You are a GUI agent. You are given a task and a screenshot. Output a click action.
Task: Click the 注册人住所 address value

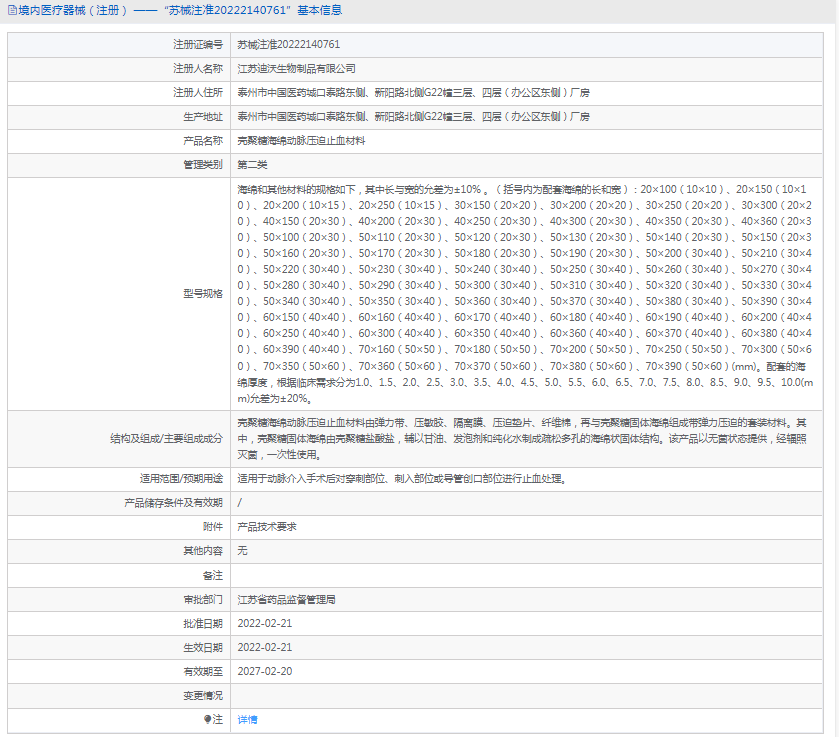pyautogui.click(x=413, y=93)
